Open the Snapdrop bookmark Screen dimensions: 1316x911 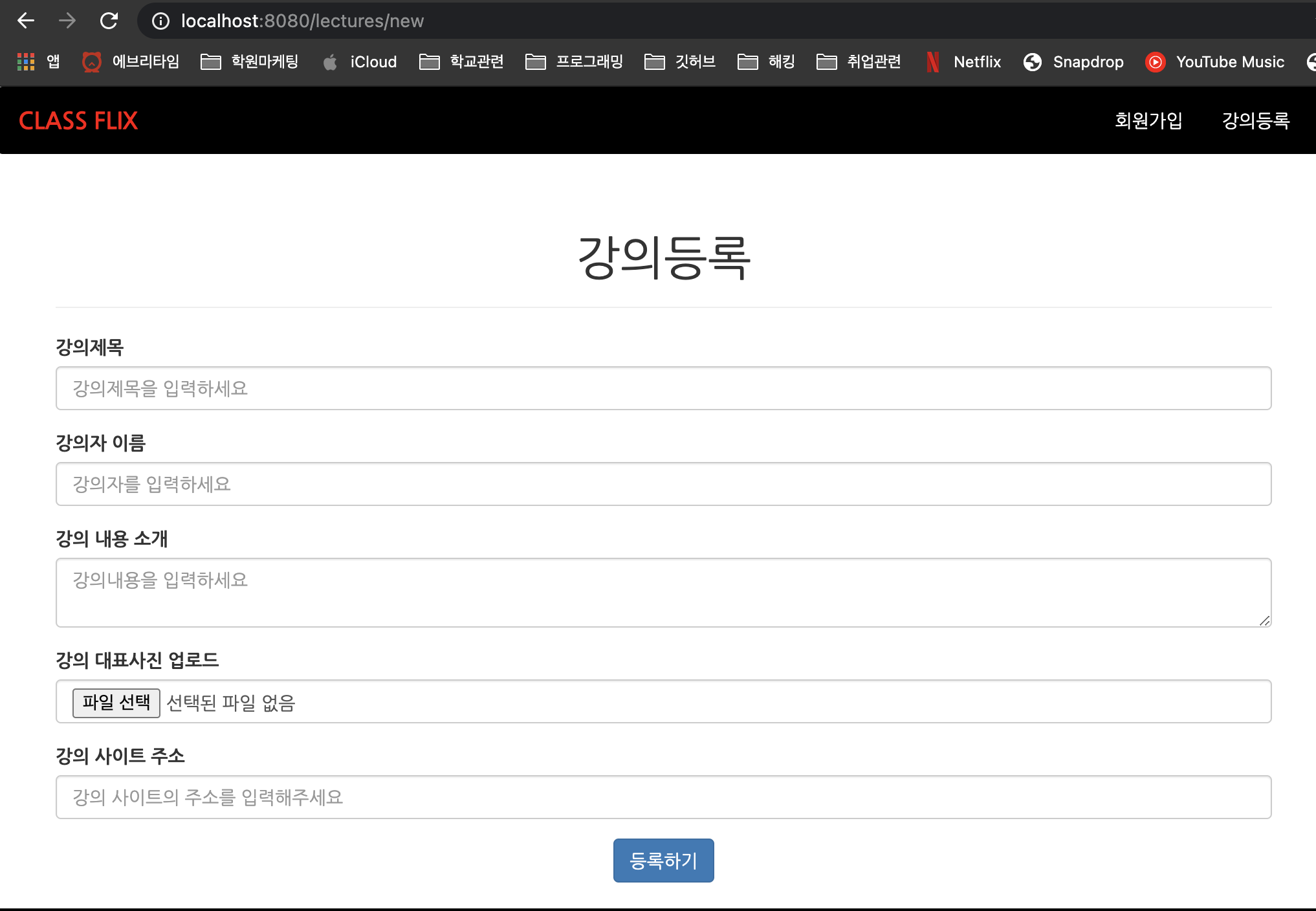[x=1073, y=62]
